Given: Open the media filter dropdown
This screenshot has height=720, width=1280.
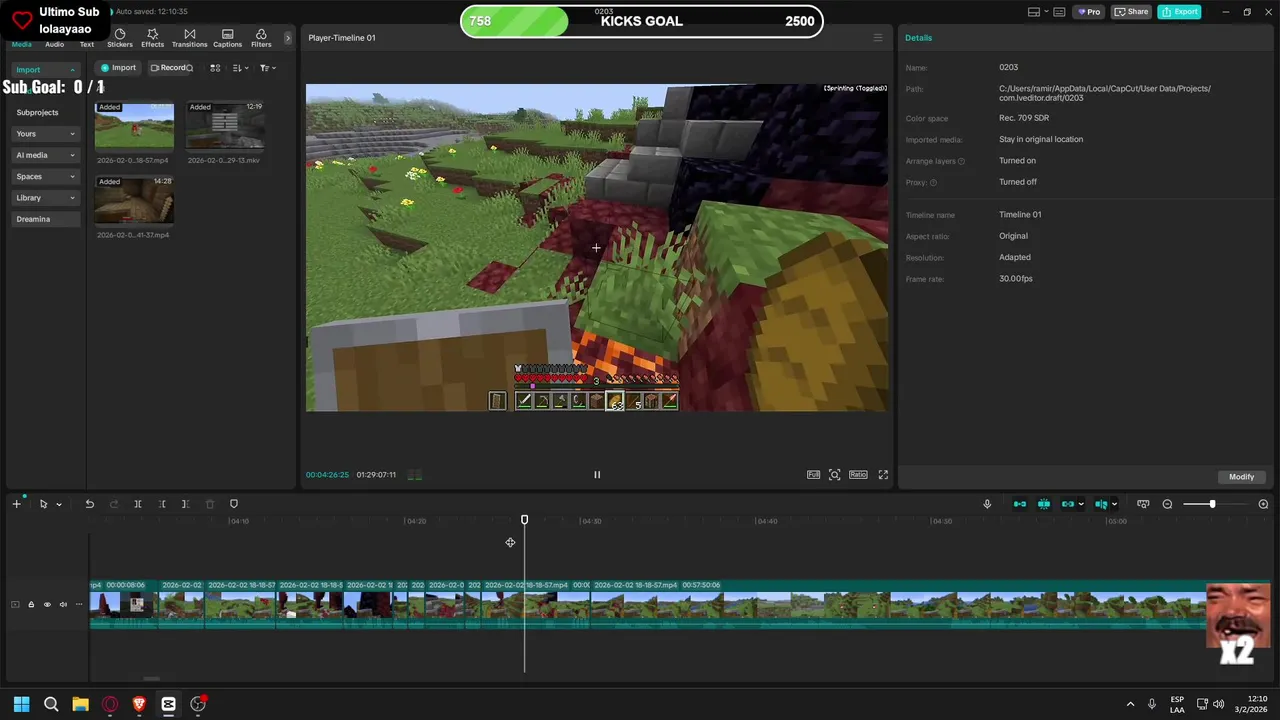Looking at the screenshot, I should pyautogui.click(x=268, y=68).
